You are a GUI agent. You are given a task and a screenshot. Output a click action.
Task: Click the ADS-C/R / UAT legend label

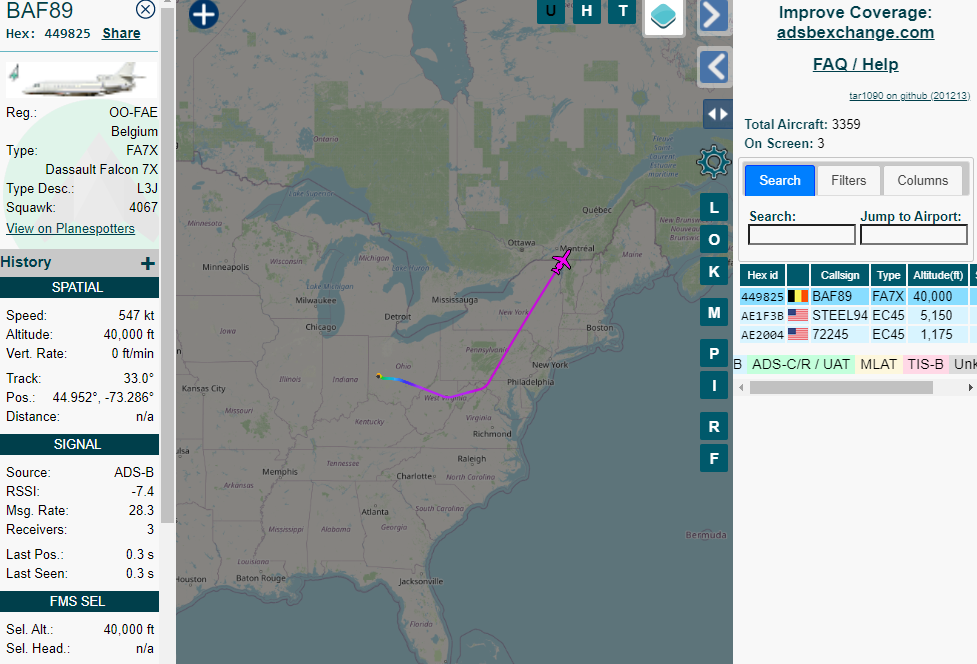[801, 364]
